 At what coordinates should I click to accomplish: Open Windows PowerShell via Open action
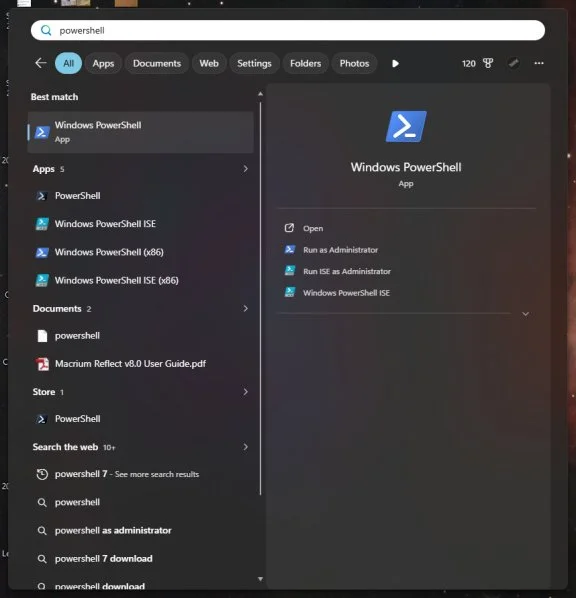[313, 228]
